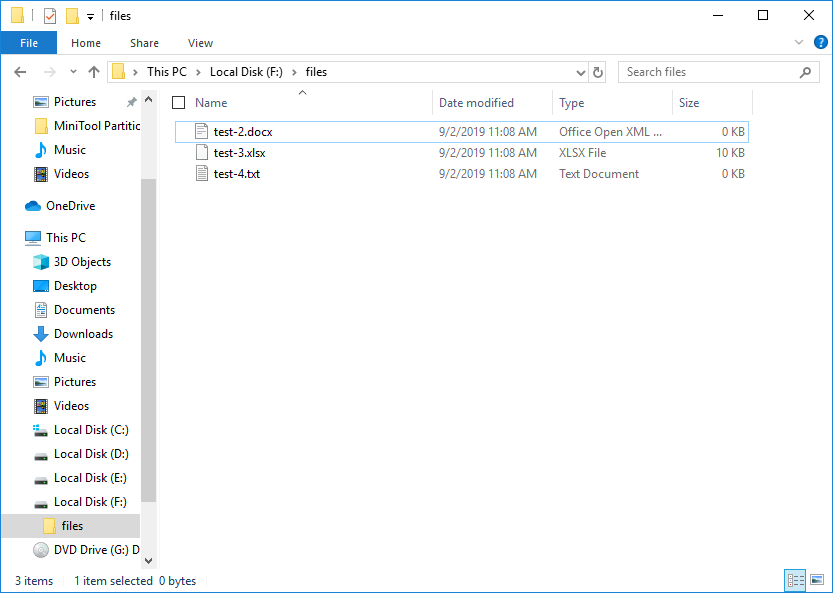Click the test-3.xlsx file icon
This screenshot has height=593, width=833.
(x=201, y=153)
